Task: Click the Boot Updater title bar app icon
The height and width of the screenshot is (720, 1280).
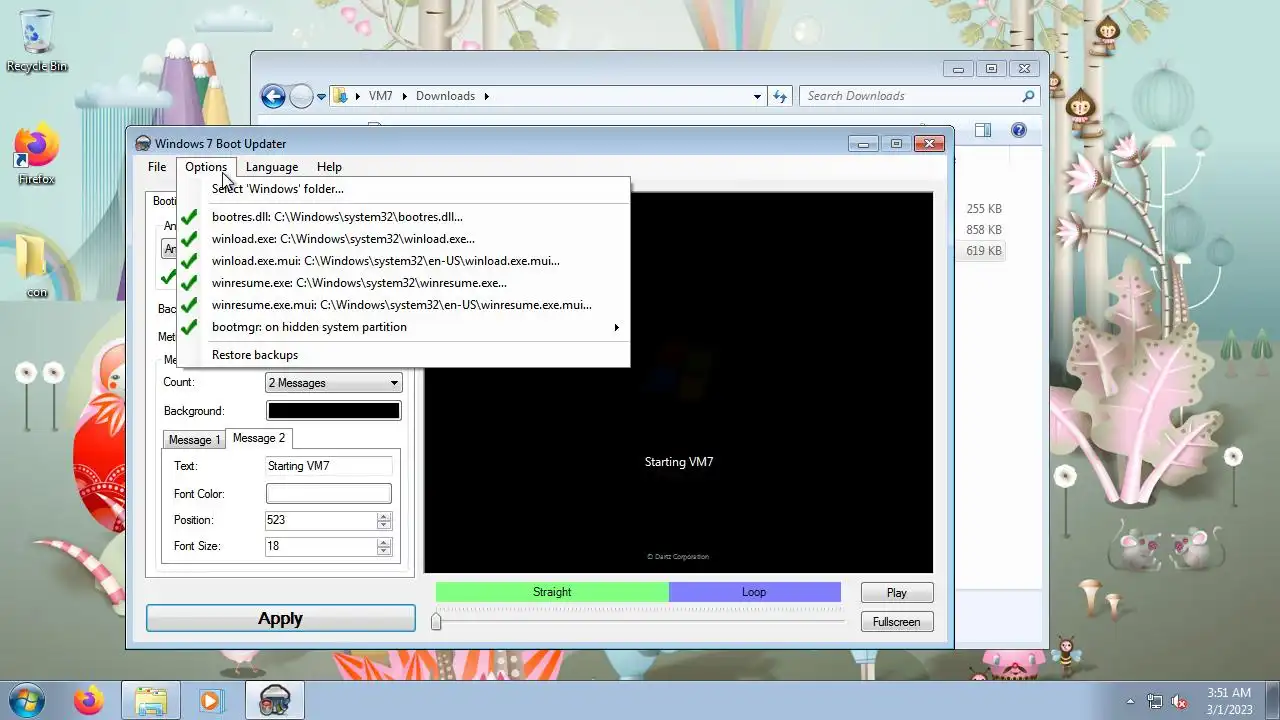Action: (x=143, y=144)
